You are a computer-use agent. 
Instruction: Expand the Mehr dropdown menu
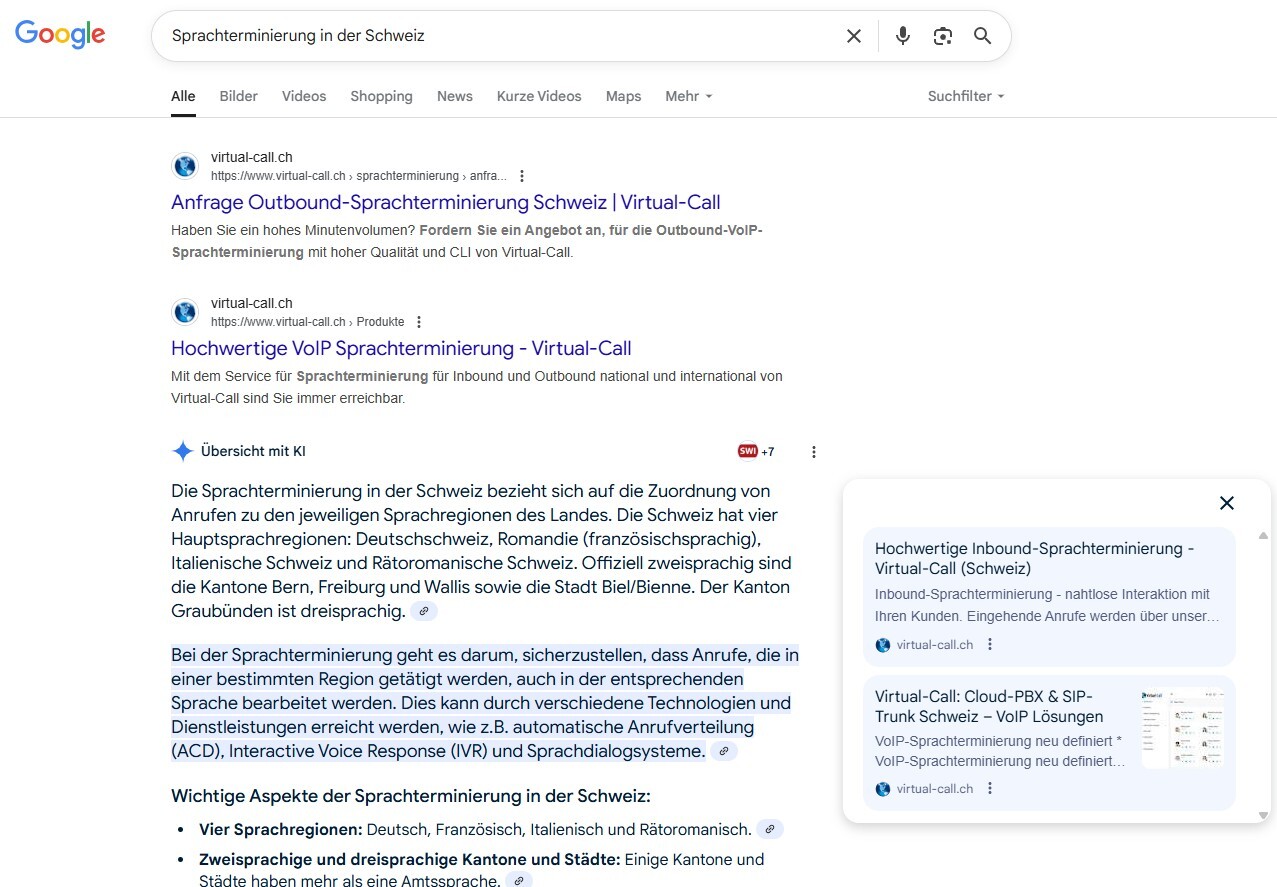point(689,96)
